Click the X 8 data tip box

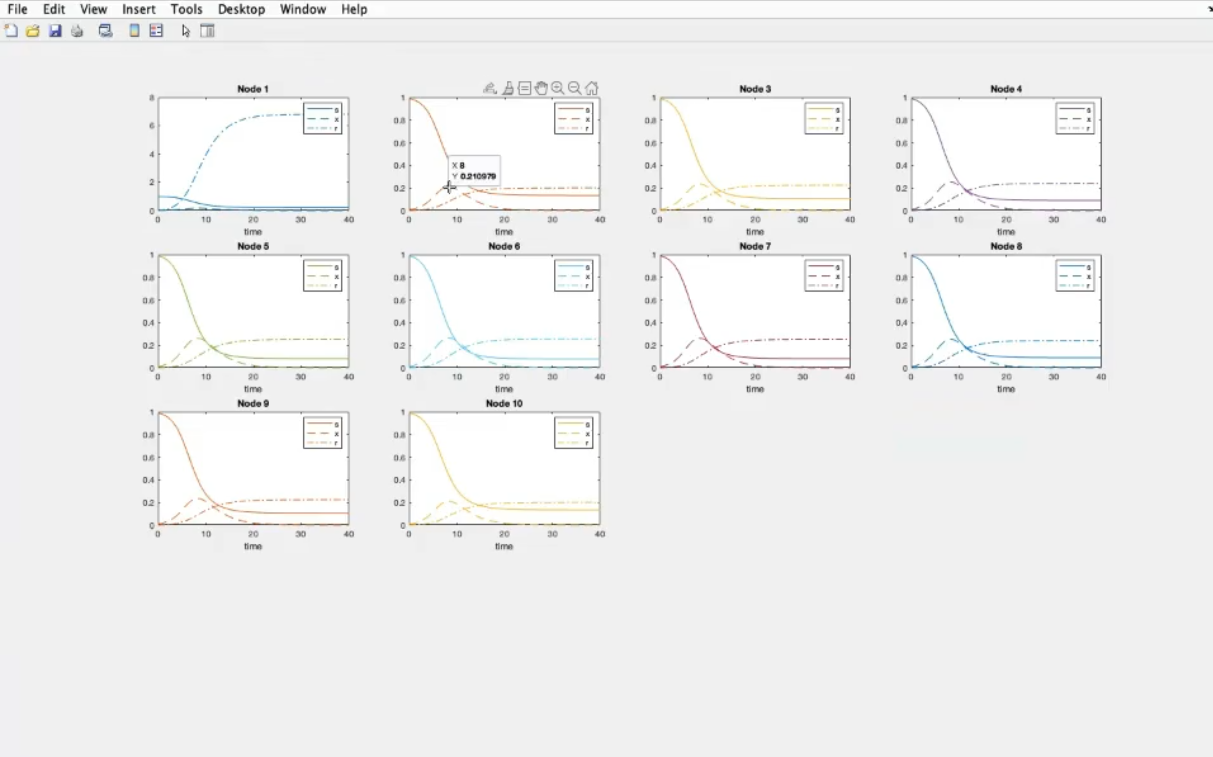pos(474,170)
